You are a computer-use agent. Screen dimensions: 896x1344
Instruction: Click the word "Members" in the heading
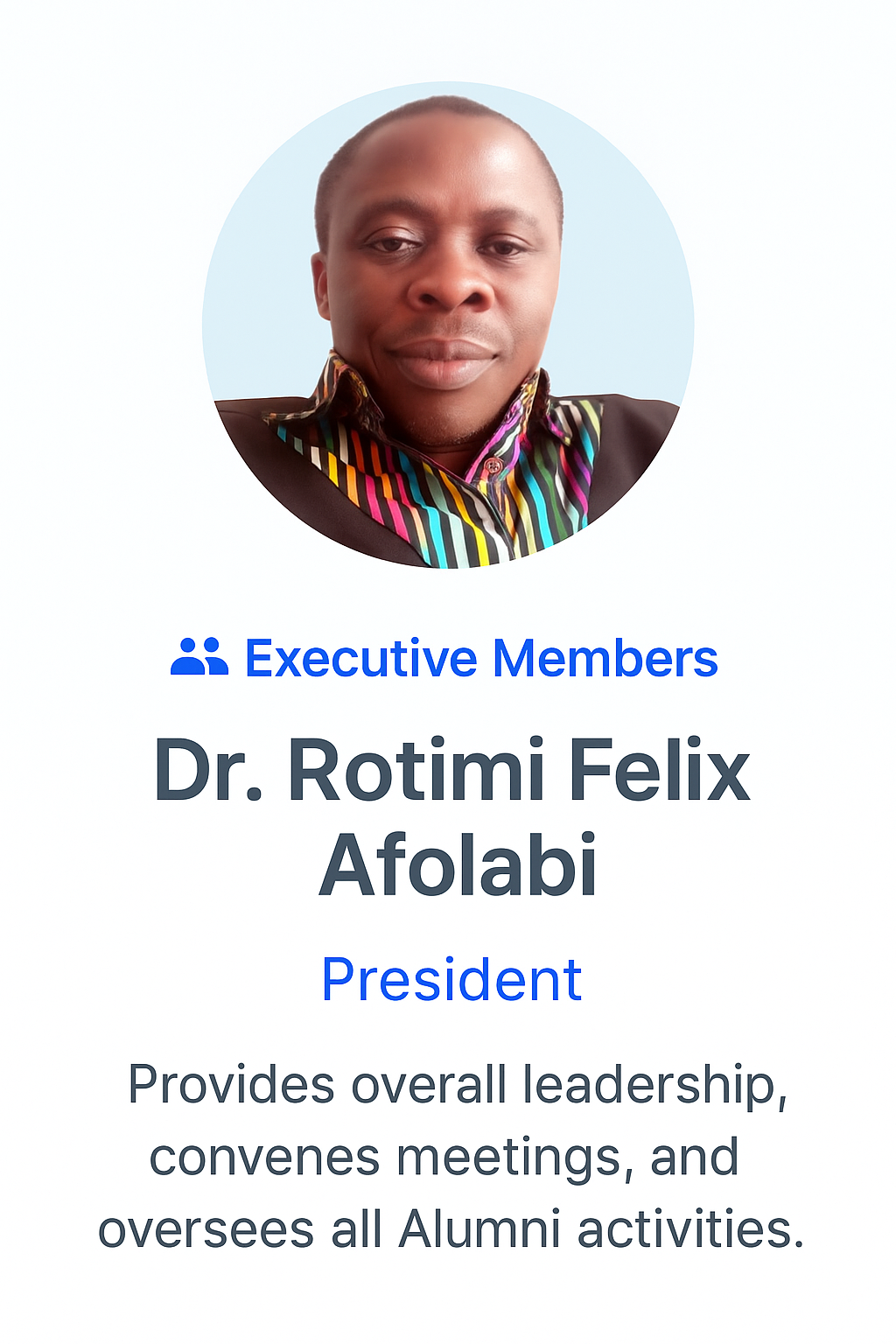[605, 658]
